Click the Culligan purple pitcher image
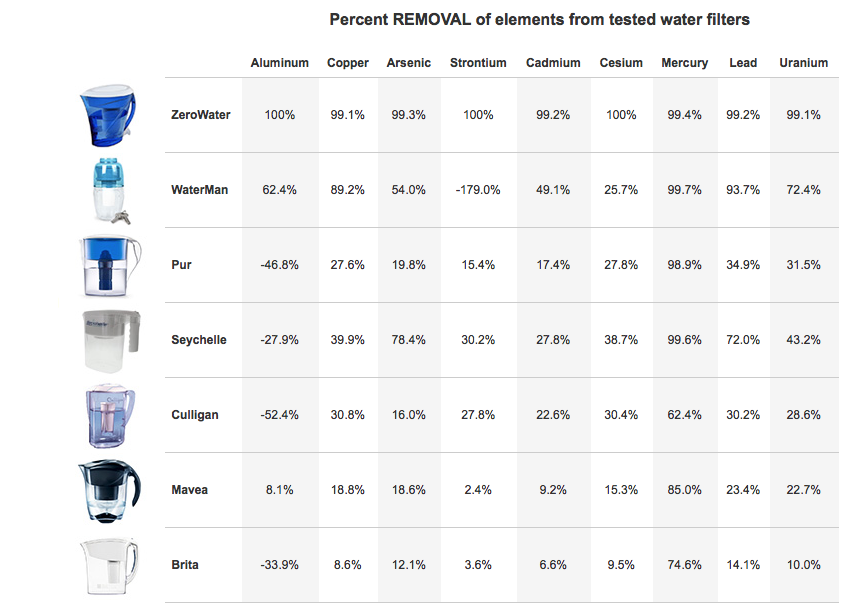The height and width of the screenshot is (615, 860). coord(110,415)
